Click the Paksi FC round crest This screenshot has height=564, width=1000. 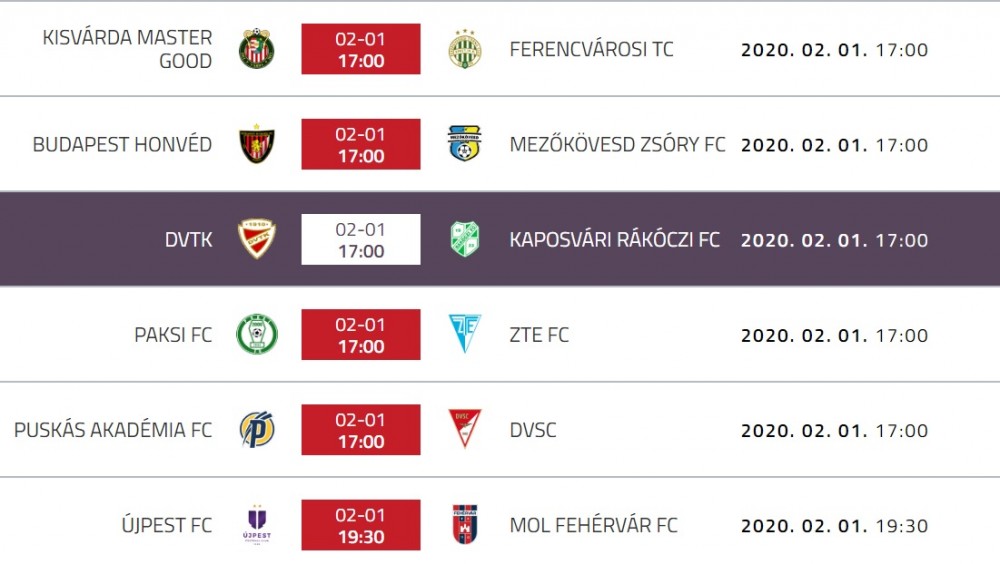click(256, 334)
